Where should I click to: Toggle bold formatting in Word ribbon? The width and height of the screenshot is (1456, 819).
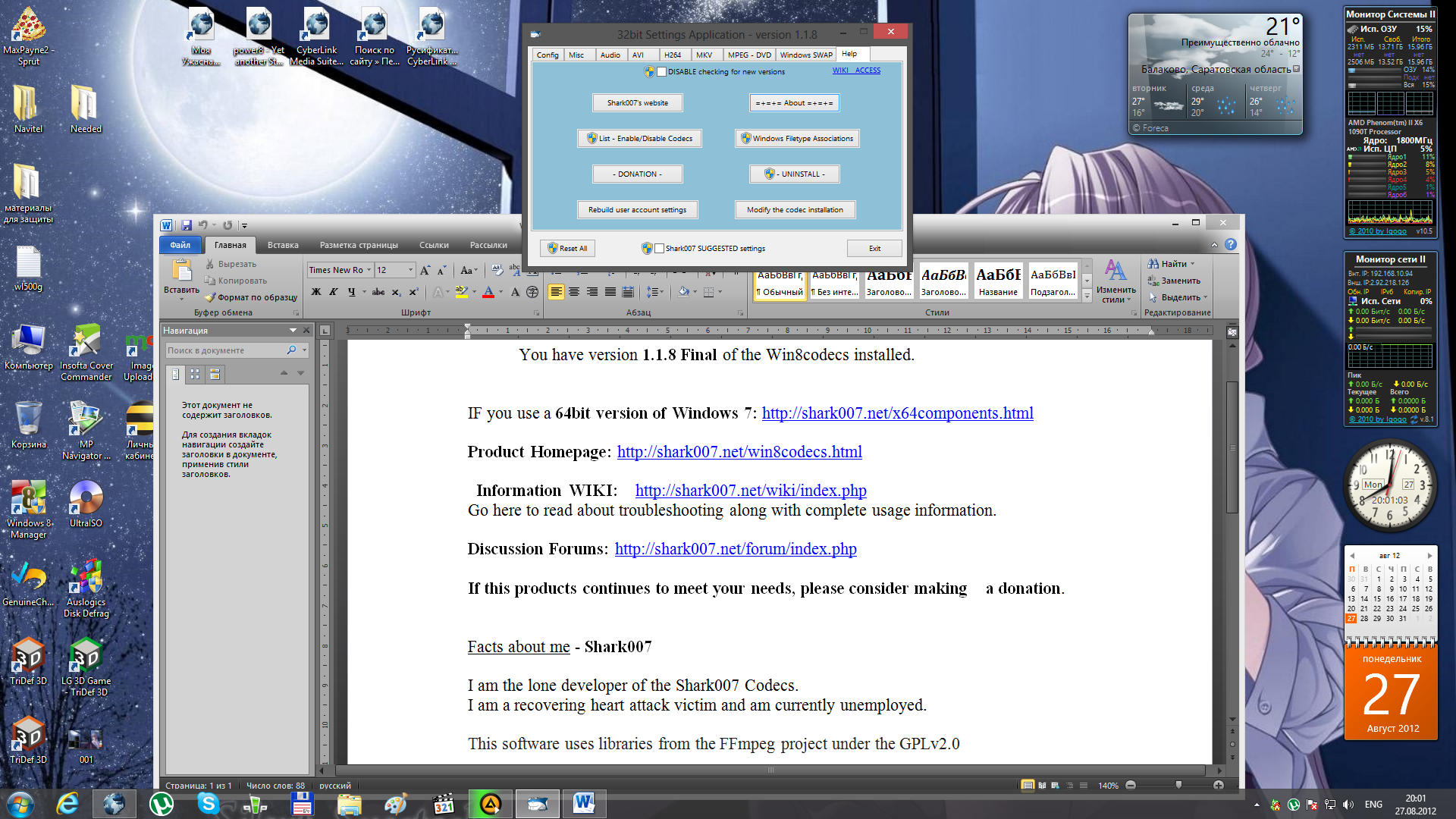point(316,292)
